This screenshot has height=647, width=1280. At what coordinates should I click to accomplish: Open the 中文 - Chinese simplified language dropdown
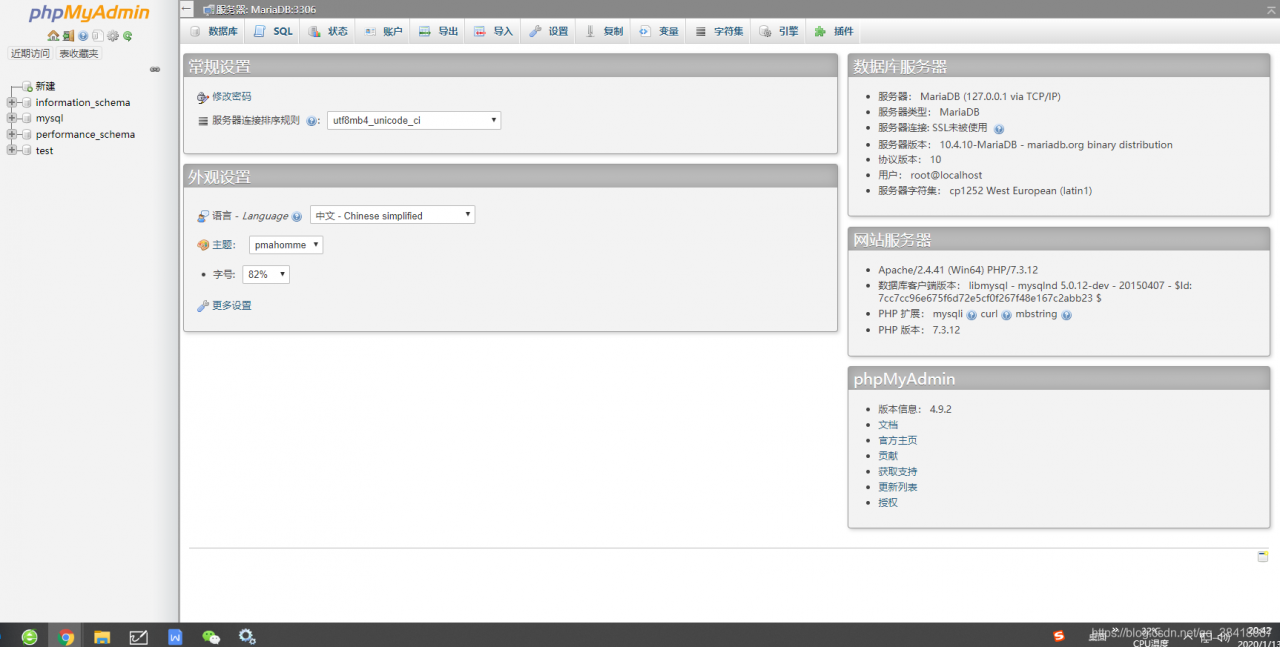tap(392, 215)
